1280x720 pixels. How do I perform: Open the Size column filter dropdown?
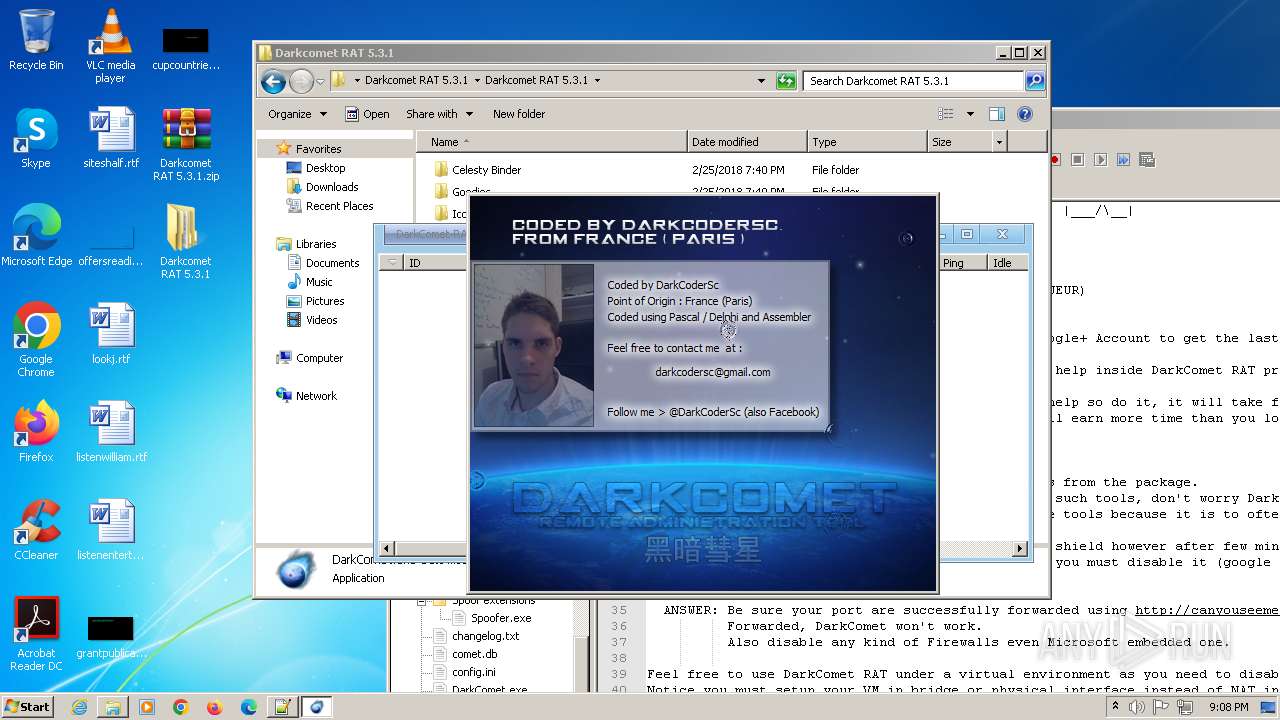pos(998,142)
